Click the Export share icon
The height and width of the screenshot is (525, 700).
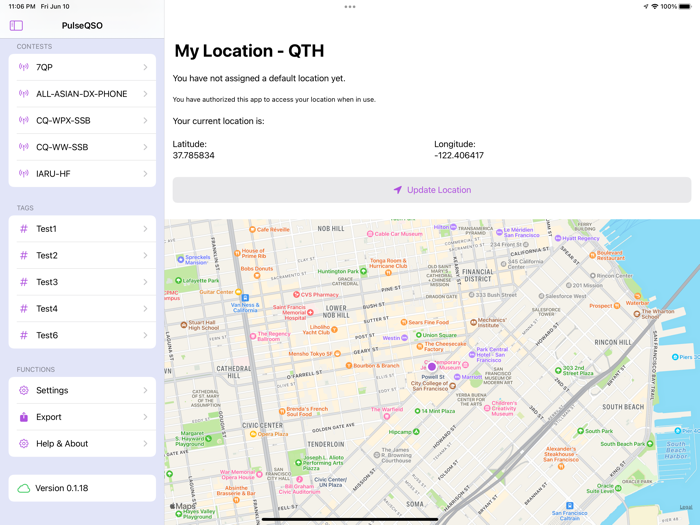pos(24,417)
